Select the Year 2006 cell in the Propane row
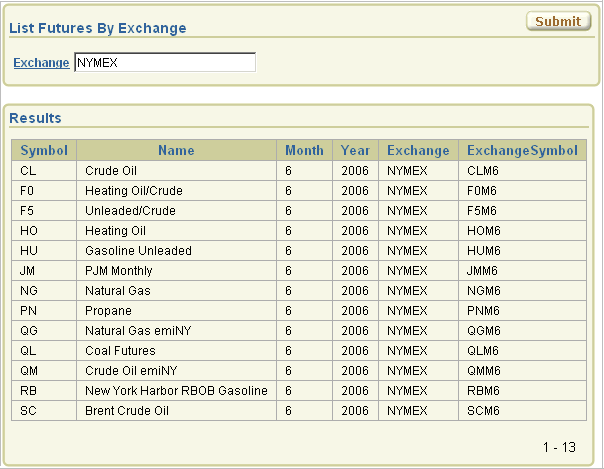This screenshot has height=469, width=604. click(x=355, y=311)
